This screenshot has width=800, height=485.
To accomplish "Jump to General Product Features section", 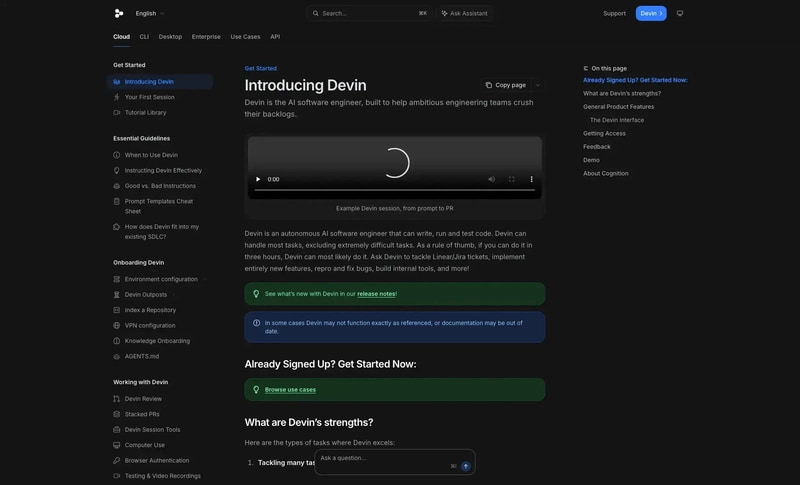I will click(x=618, y=107).
